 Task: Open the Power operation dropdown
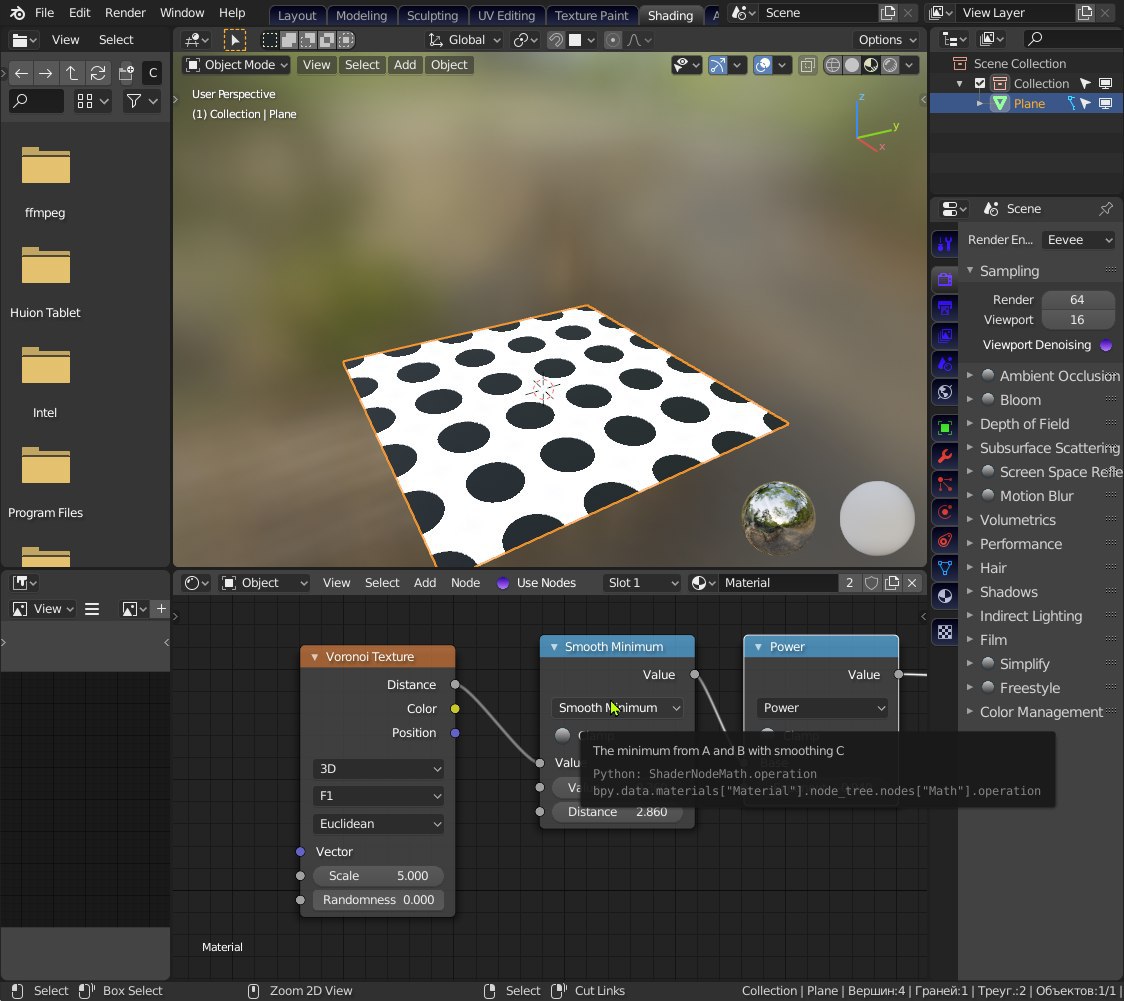coord(821,708)
